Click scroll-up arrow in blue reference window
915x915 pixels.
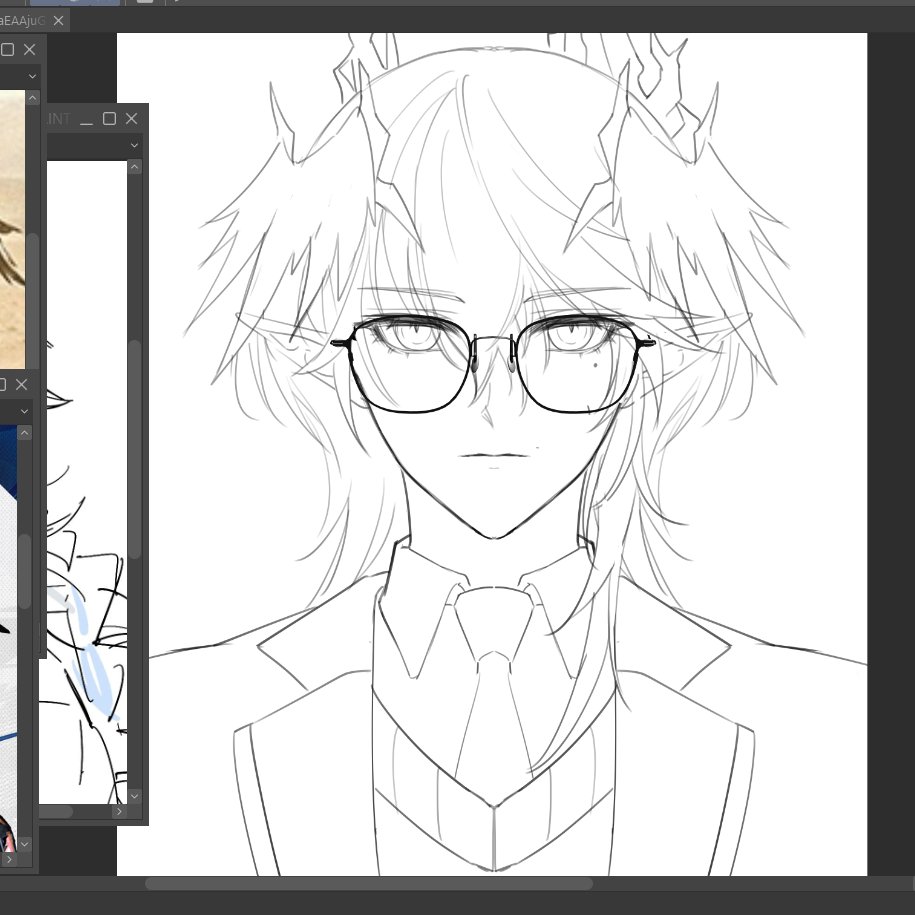[25, 433]
